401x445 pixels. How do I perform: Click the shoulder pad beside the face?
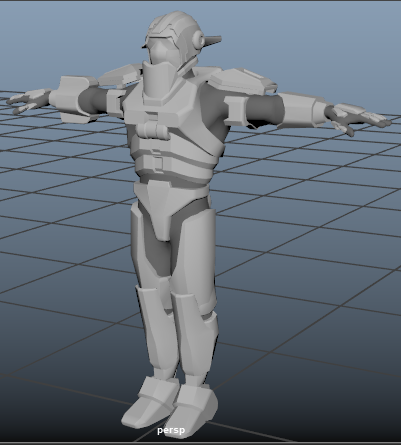pyautogui.click(x=121, y=76)
